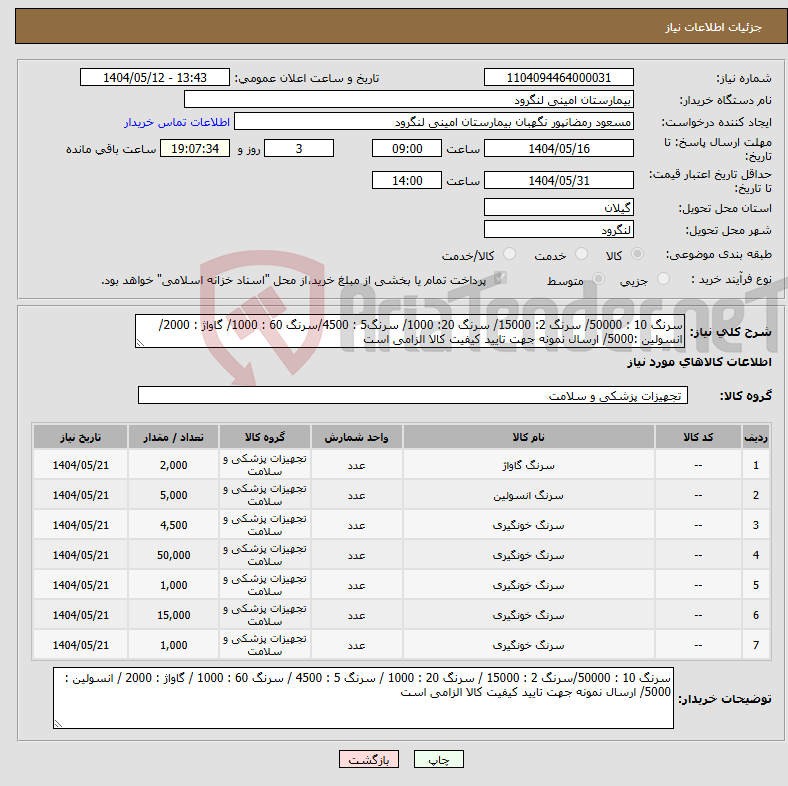Select the کالا radio button
The width and height of the screenshot is (788, 786).
pyautogui.click(x=637, y=254)
